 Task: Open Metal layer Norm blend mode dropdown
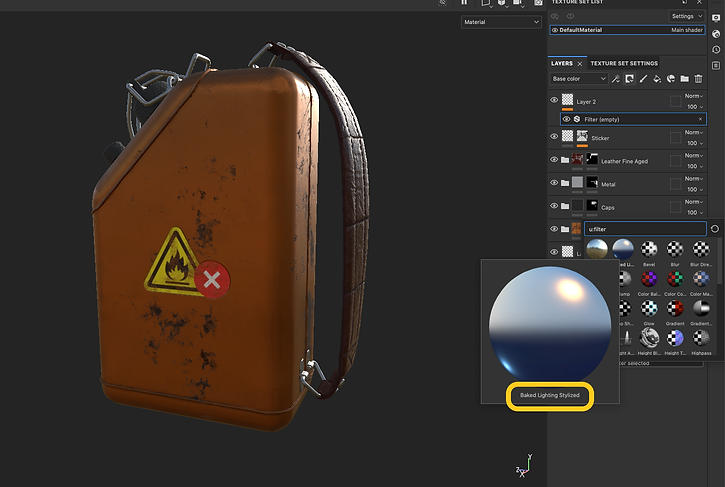[694, 179]
